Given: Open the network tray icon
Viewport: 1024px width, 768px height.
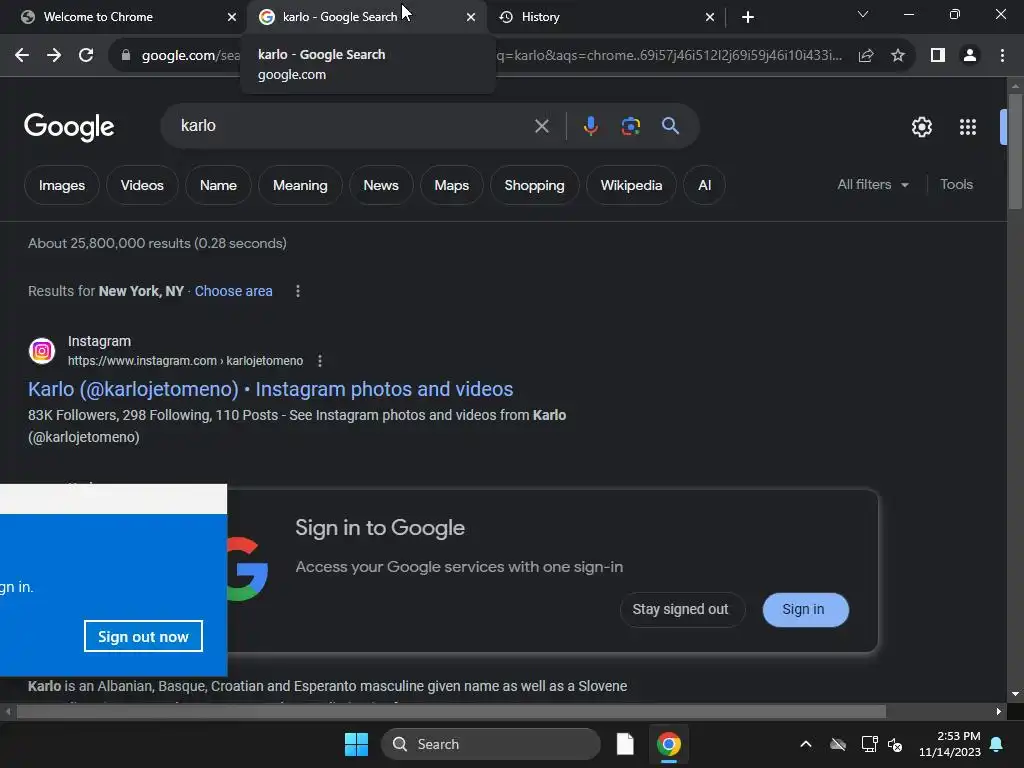Looking at the screenshot, I should click(869, 744).
